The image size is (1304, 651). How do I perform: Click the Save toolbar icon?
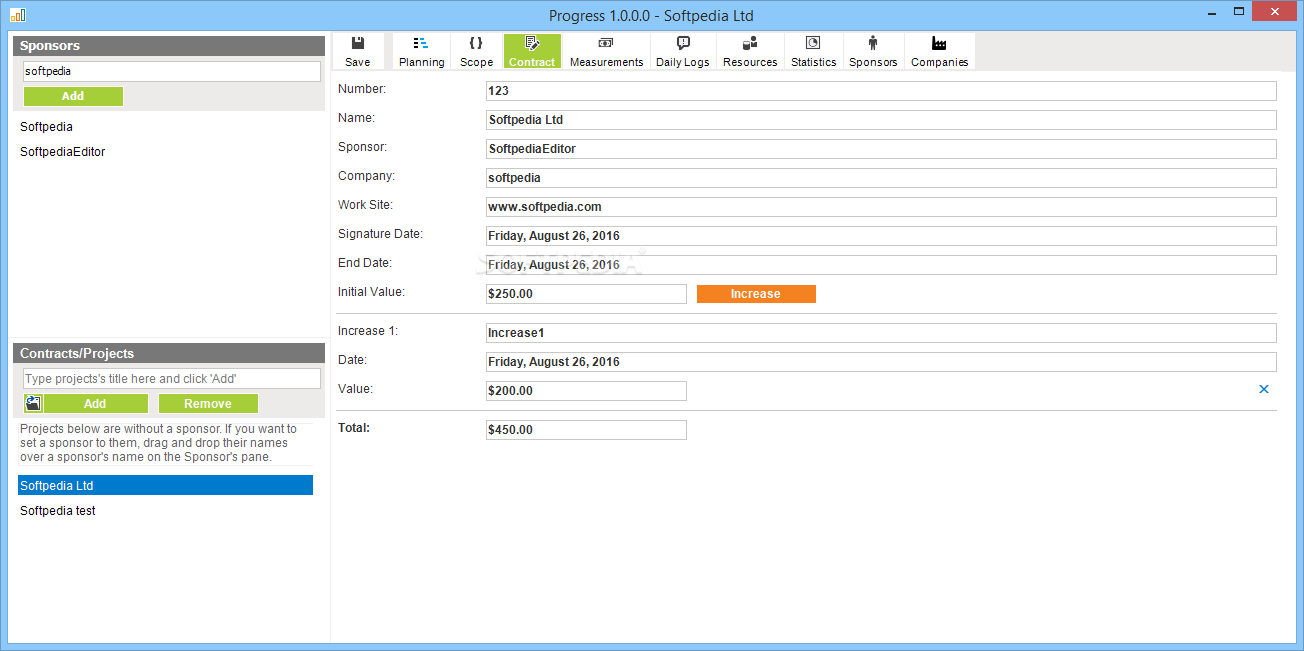357,51
